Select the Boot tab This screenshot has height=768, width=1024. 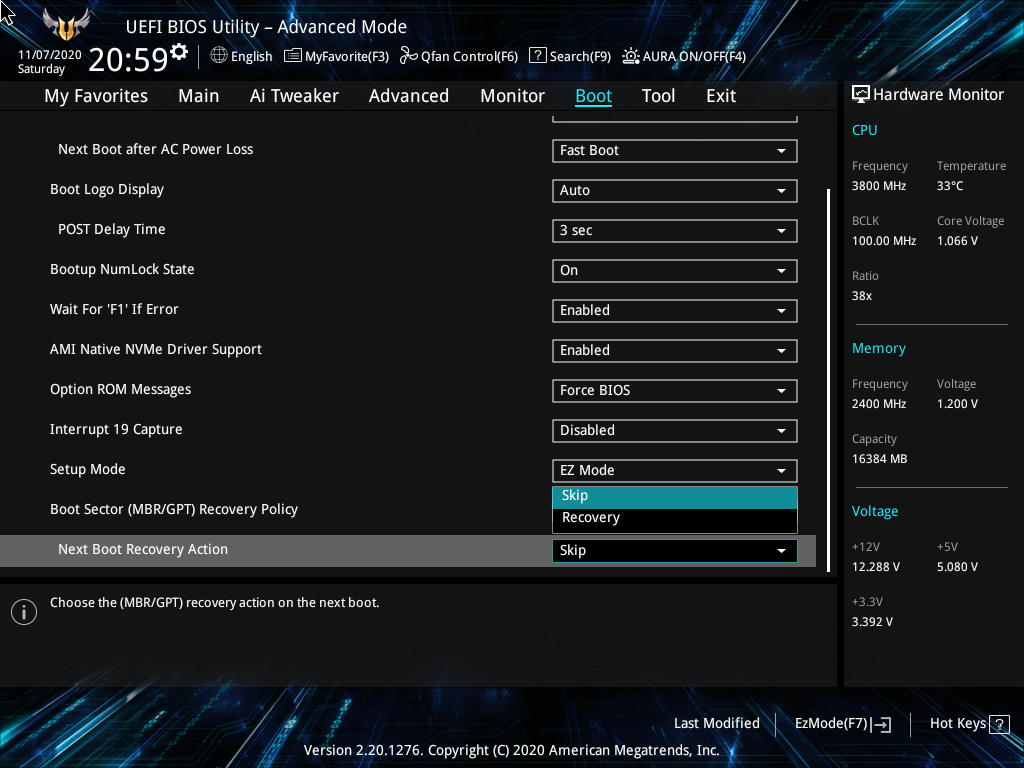click(594, 96)
